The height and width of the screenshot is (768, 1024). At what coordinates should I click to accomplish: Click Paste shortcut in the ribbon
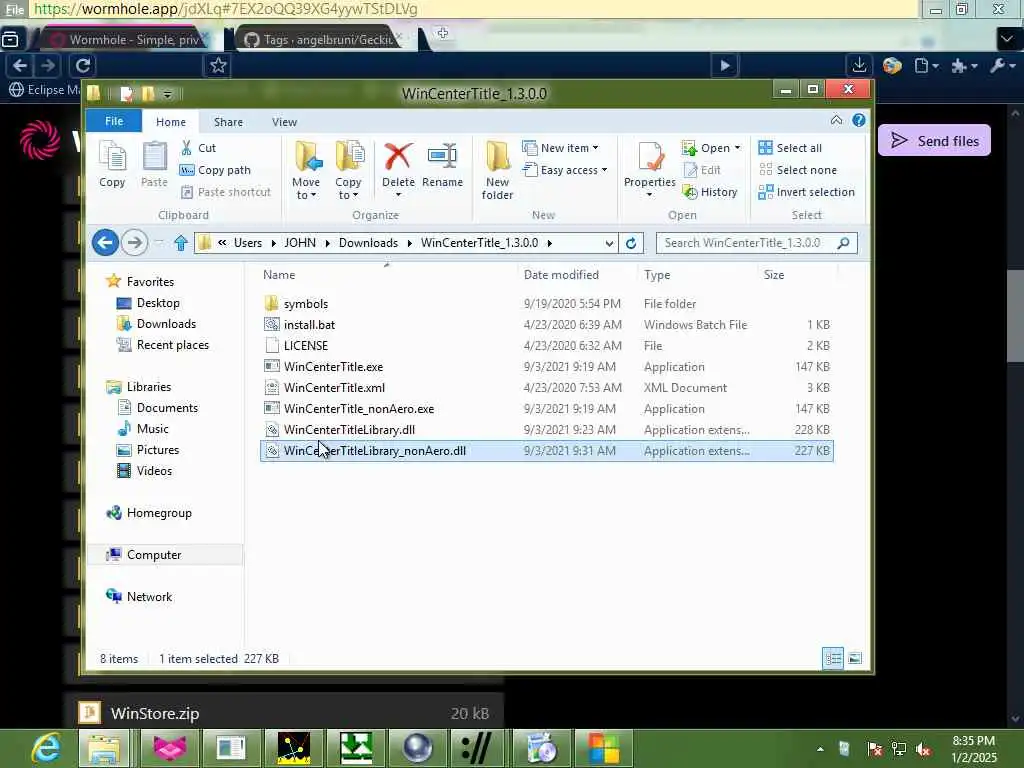[x=226, y=192]
